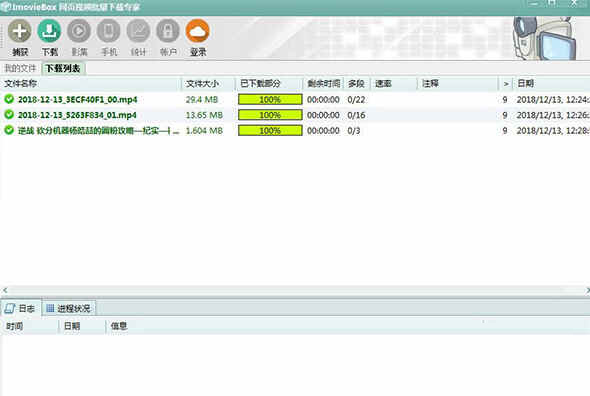The width and height of the screenshot is (590, 396).
Task: Click horizontal scrollbar right arrow
Action: [587, 290]
